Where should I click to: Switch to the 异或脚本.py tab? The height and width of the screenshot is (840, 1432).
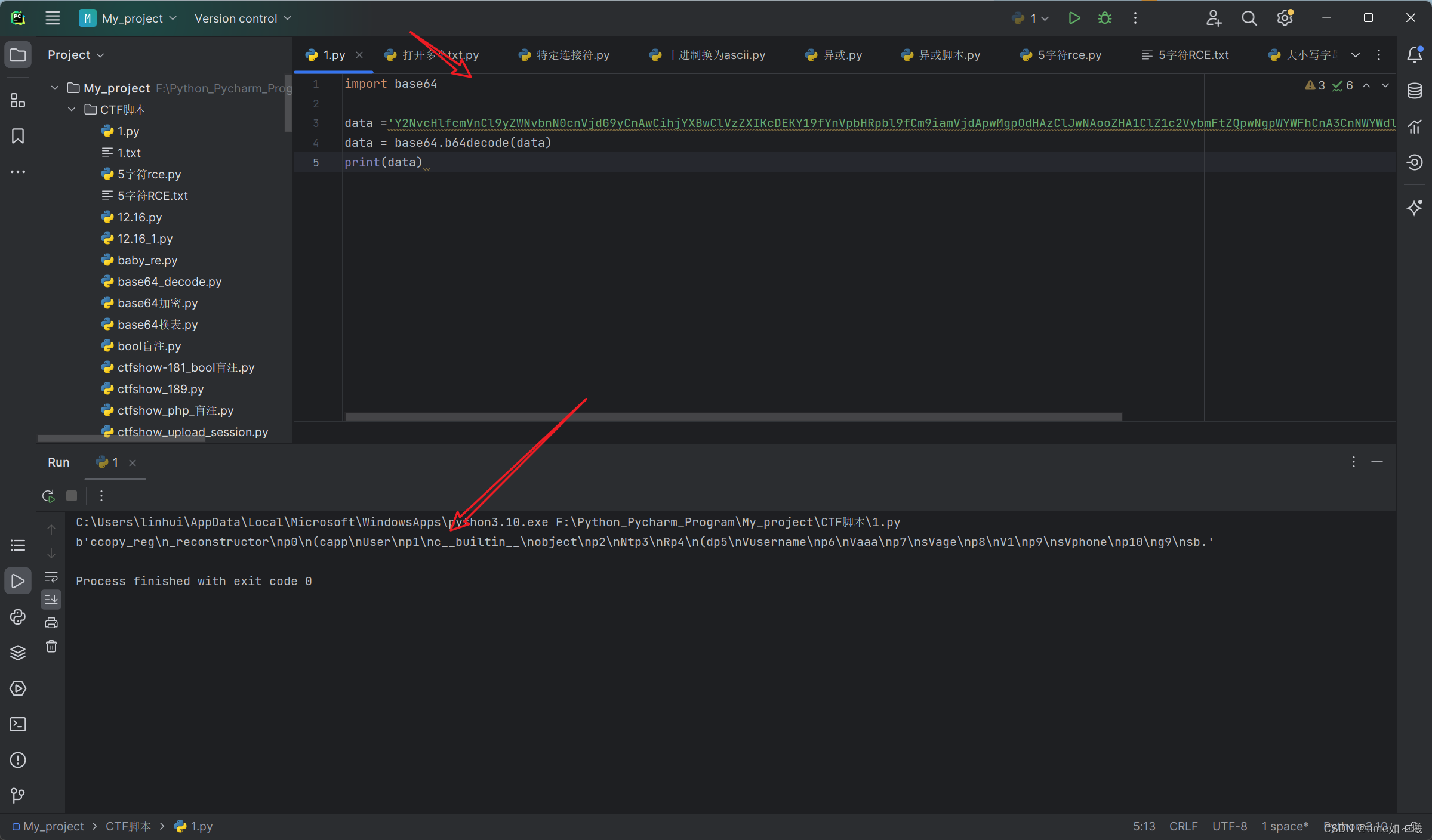(941, 55)
